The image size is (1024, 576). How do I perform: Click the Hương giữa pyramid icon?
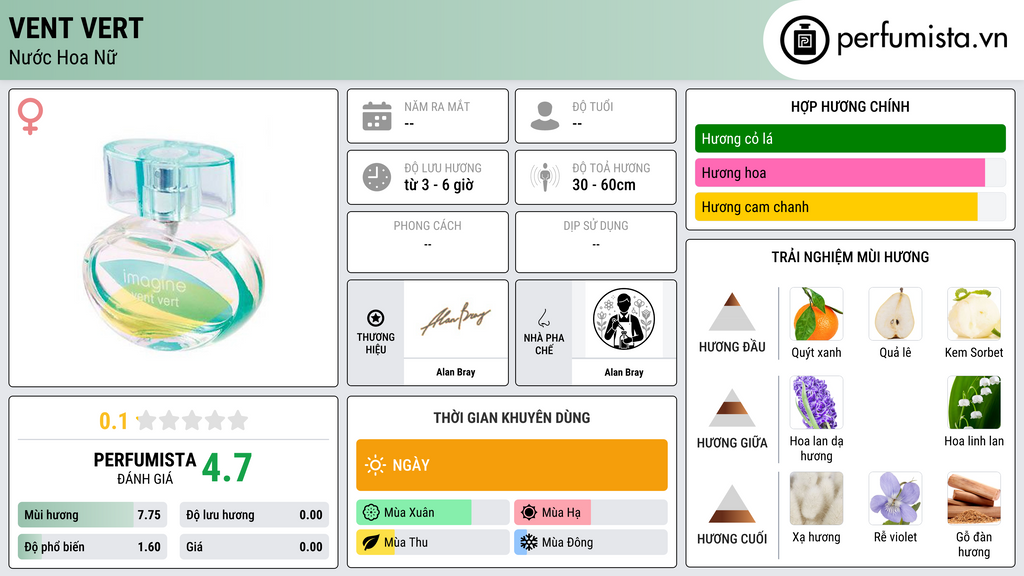click(732, 408)
